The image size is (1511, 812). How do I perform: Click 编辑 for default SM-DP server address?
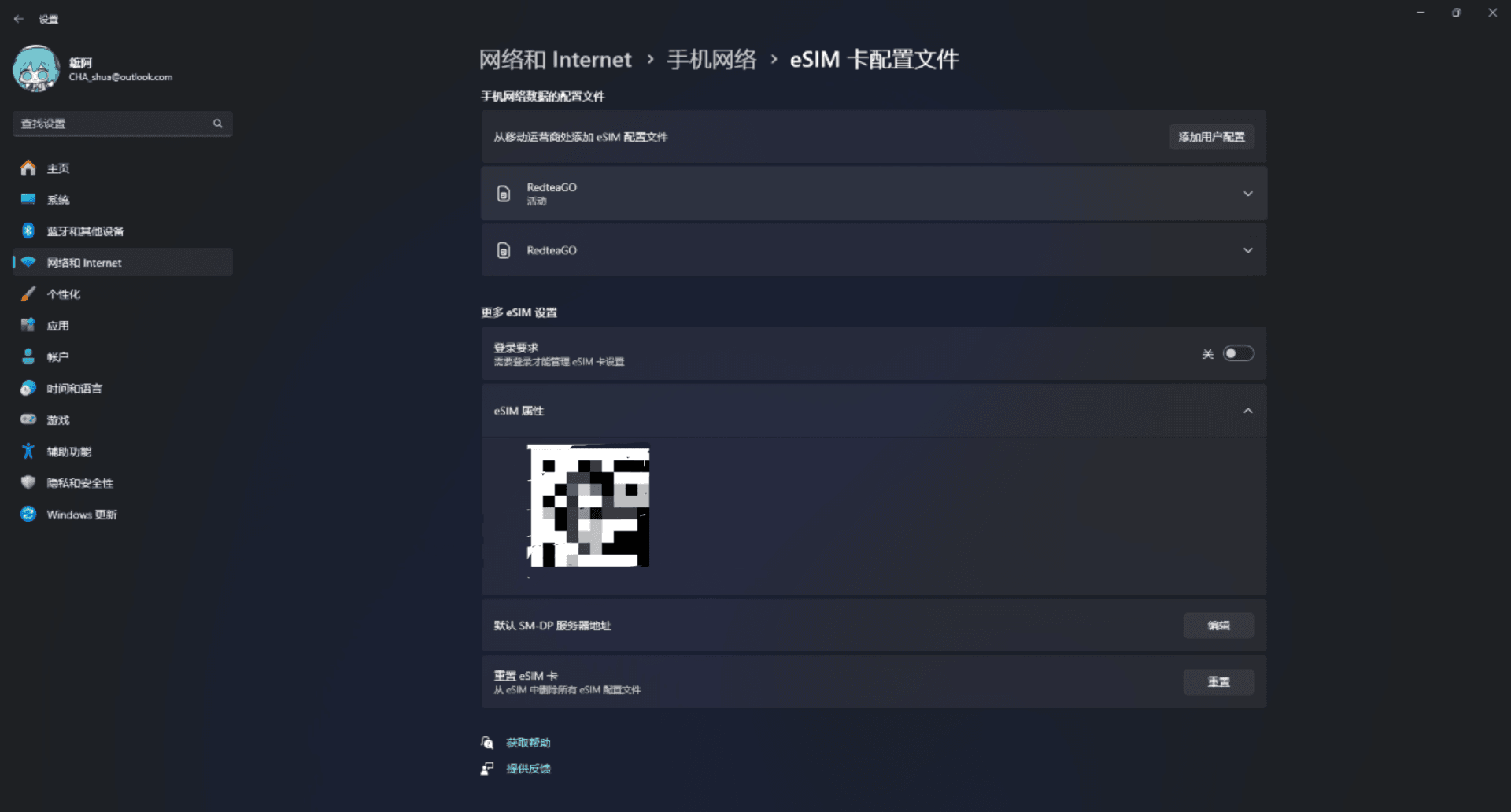click(x=1219, y=626)
